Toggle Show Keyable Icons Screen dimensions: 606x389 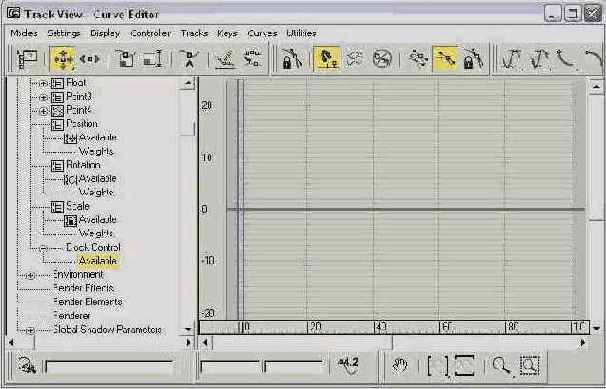point(382,59)
